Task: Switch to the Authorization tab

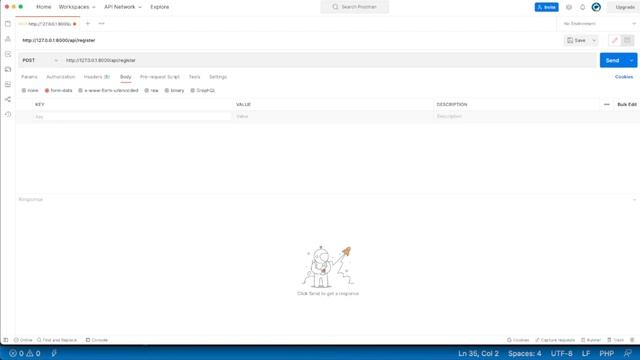Action: pyautogui.click(x=60, y=77)
